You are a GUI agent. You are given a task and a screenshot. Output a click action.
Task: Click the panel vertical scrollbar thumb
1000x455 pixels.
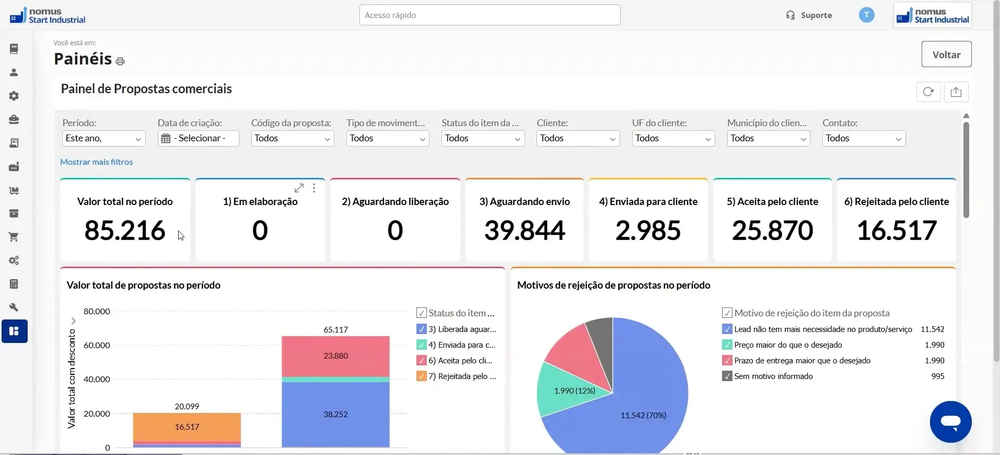[x=966, y=170]
